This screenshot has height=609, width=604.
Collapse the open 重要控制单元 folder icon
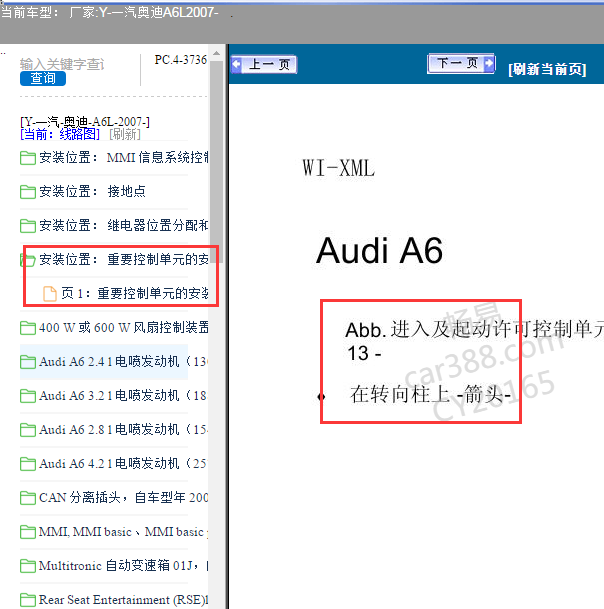pos(28,259)
